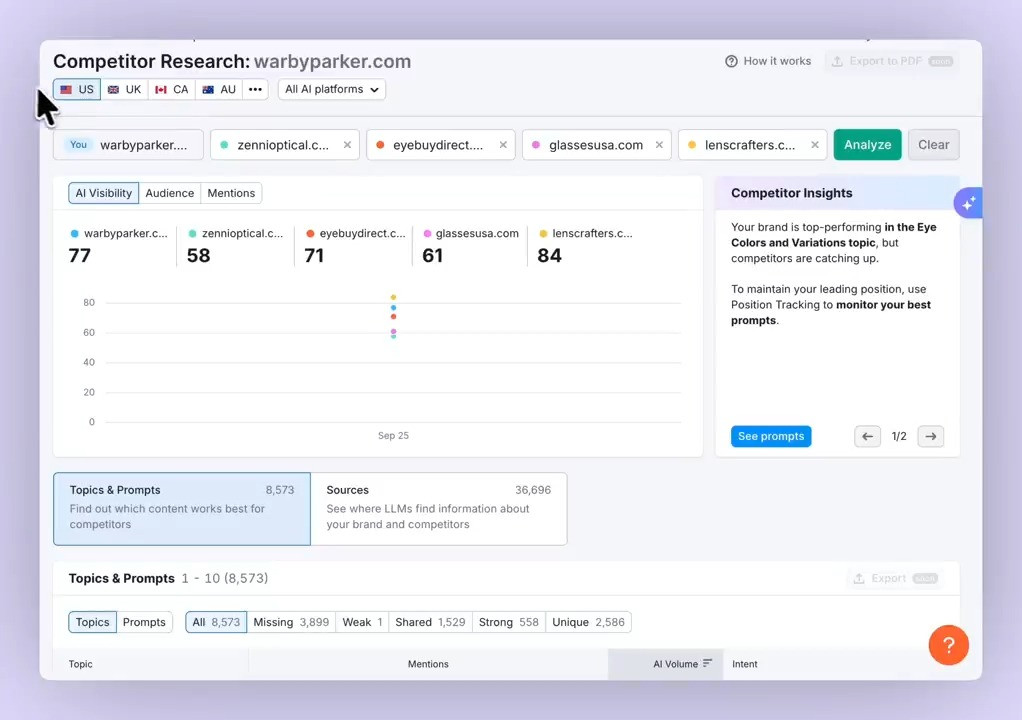Image resolution: width=1022 pixels, height=720 pixels.
Task: Select the Sources card
Action: [439, 509]
